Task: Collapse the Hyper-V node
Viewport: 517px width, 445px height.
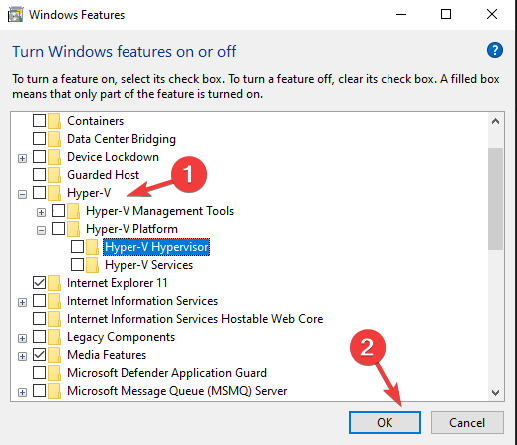Action: [x=22, y=194]
